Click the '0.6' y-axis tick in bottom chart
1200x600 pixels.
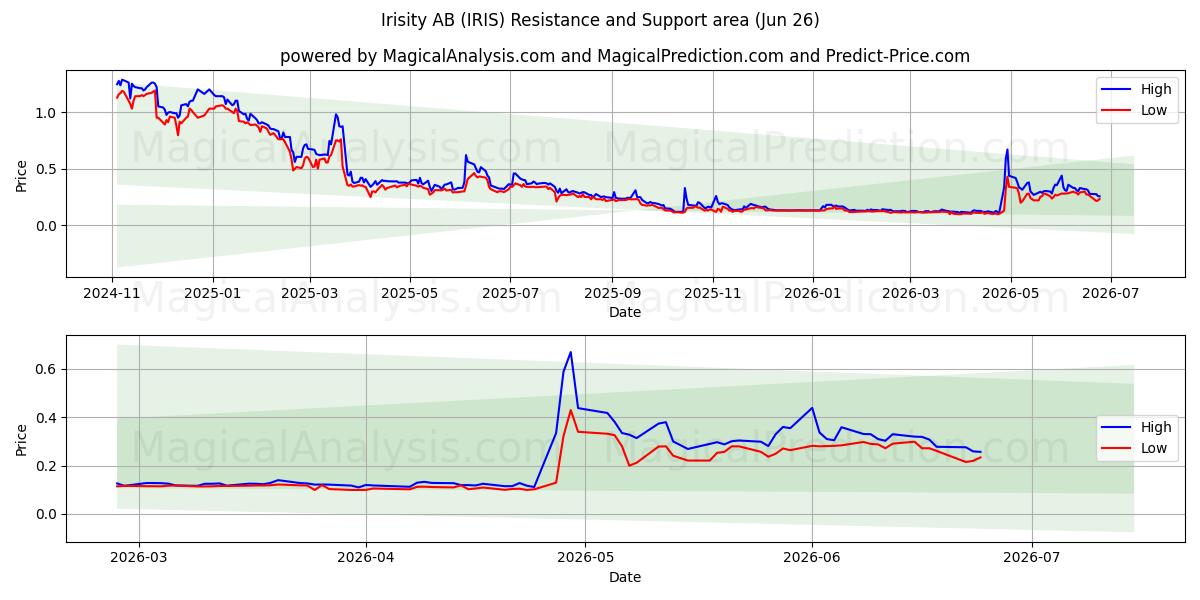pyautogui.click(x=48, y=370)
